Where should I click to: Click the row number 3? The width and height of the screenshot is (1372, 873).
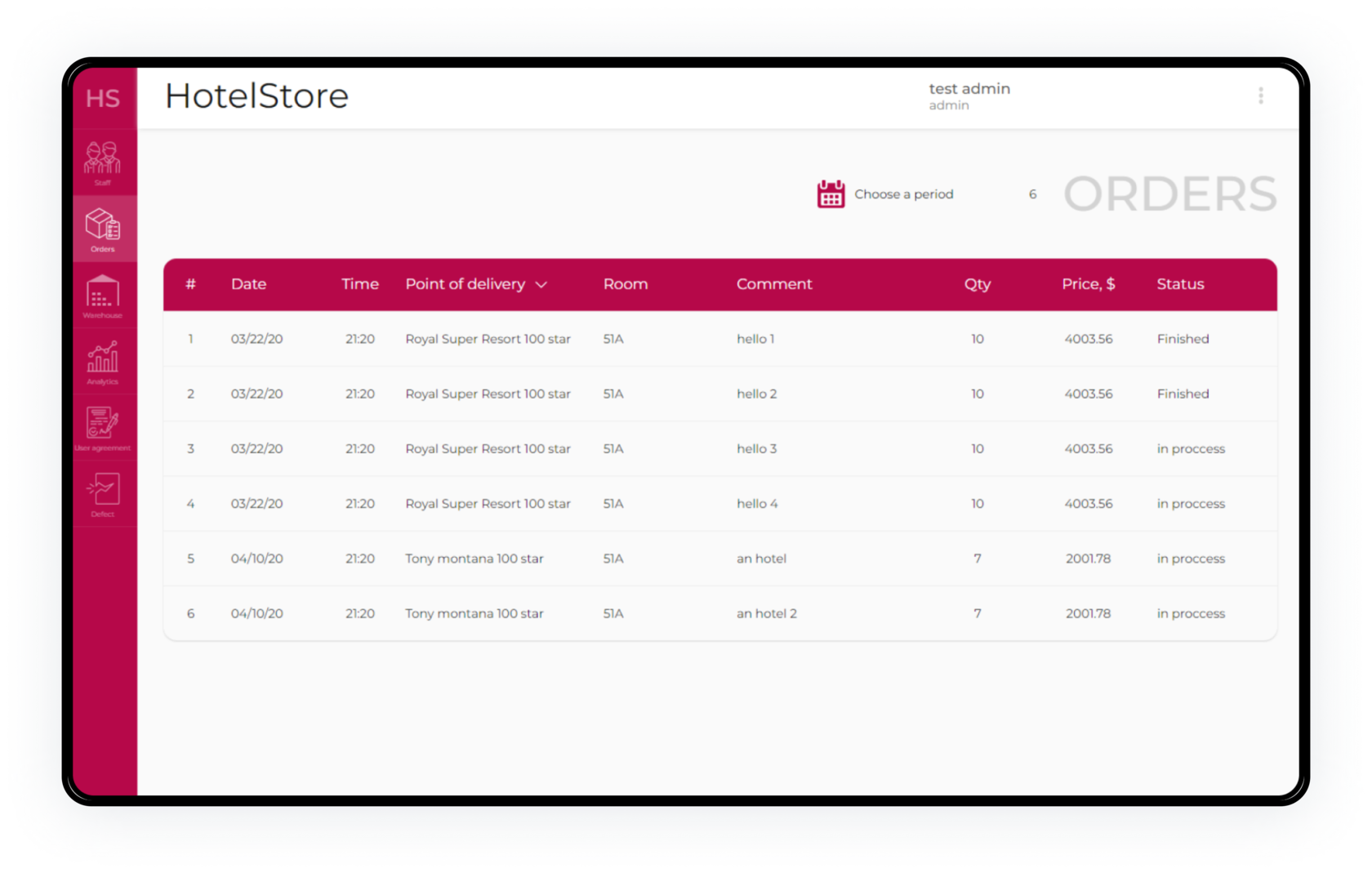click(190, 448)
